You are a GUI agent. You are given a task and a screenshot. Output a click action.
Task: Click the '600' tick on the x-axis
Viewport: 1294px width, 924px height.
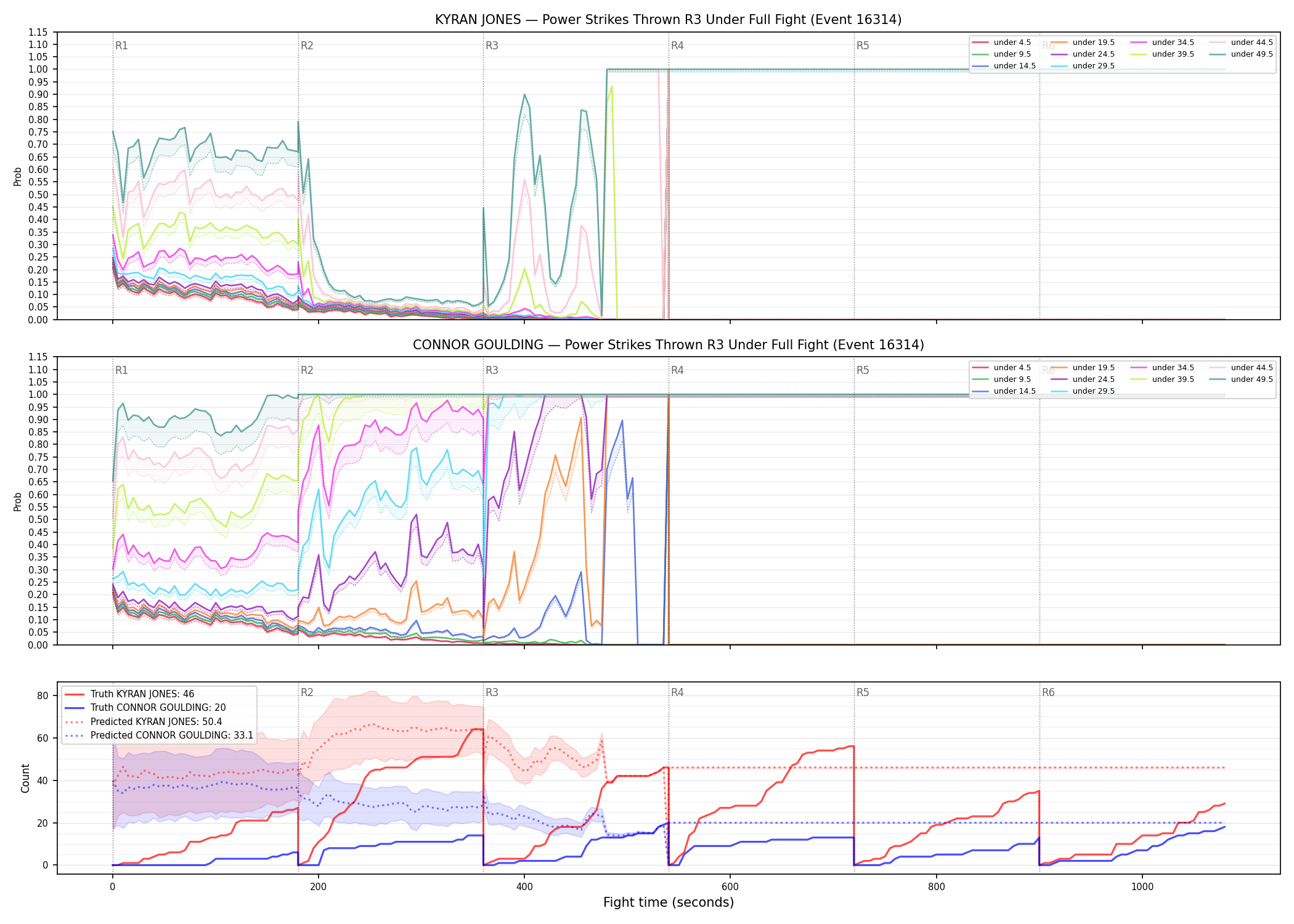tap(730, 887)
